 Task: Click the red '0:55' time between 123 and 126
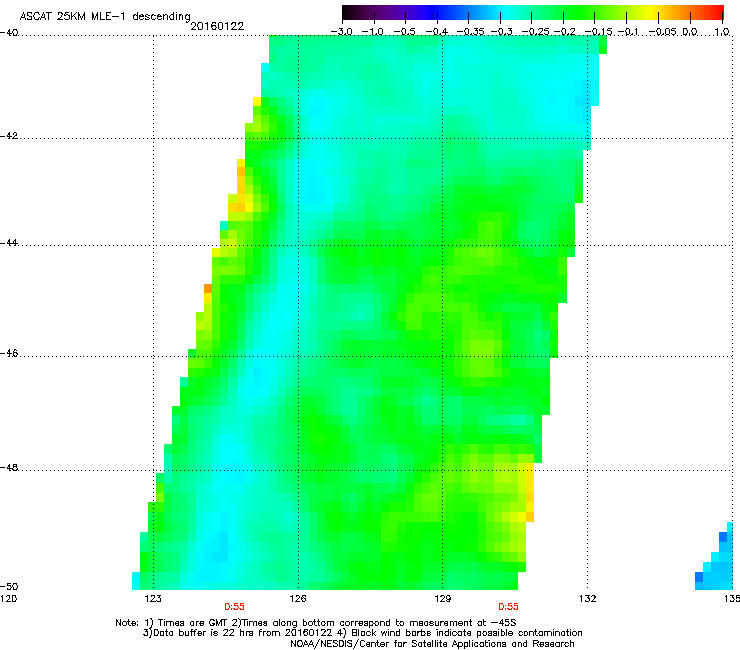pos(234,607)
